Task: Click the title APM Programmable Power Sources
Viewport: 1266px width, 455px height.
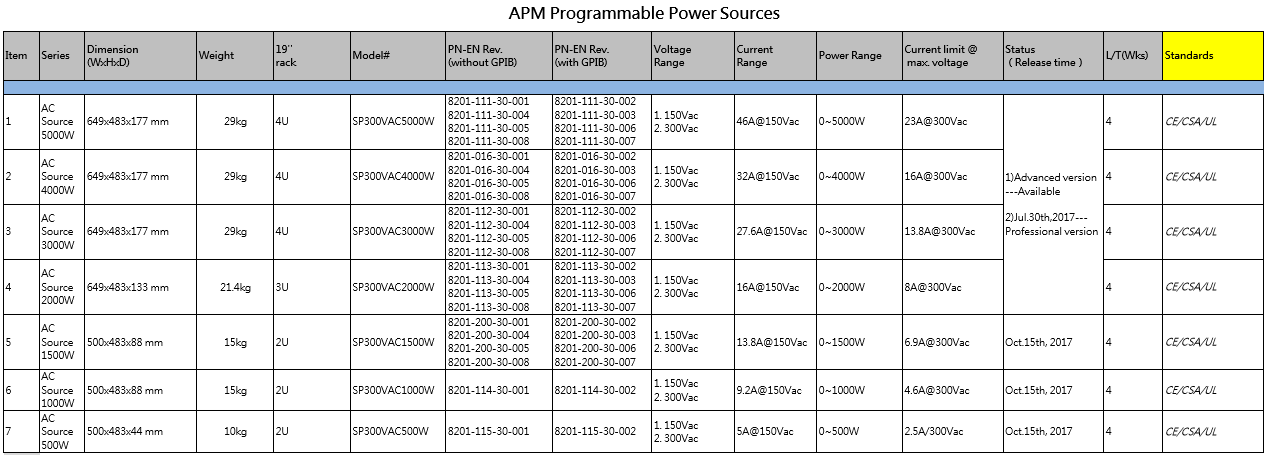Action: (x=644, y=13)
